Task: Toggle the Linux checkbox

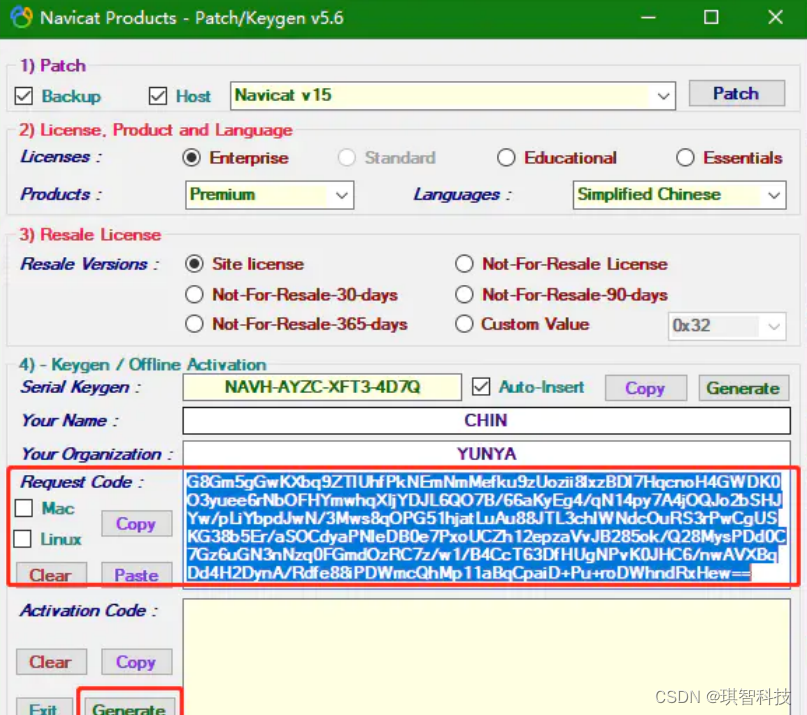Action: click(23, 539)
